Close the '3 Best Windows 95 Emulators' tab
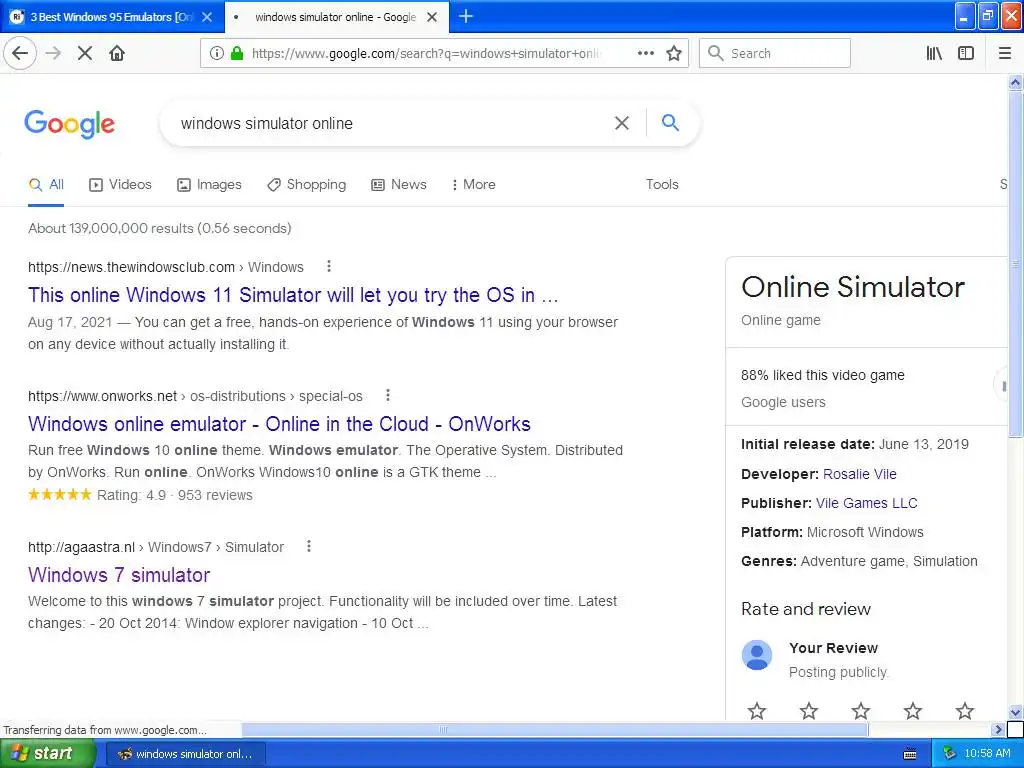Image resolution: width=1024 pixels, height=768 pixels. point(207,17)
